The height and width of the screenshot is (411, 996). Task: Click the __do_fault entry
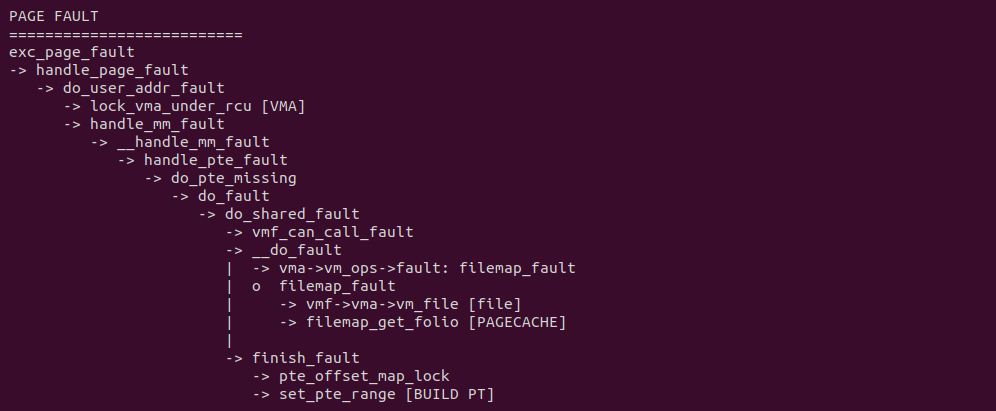coord(296,250)
